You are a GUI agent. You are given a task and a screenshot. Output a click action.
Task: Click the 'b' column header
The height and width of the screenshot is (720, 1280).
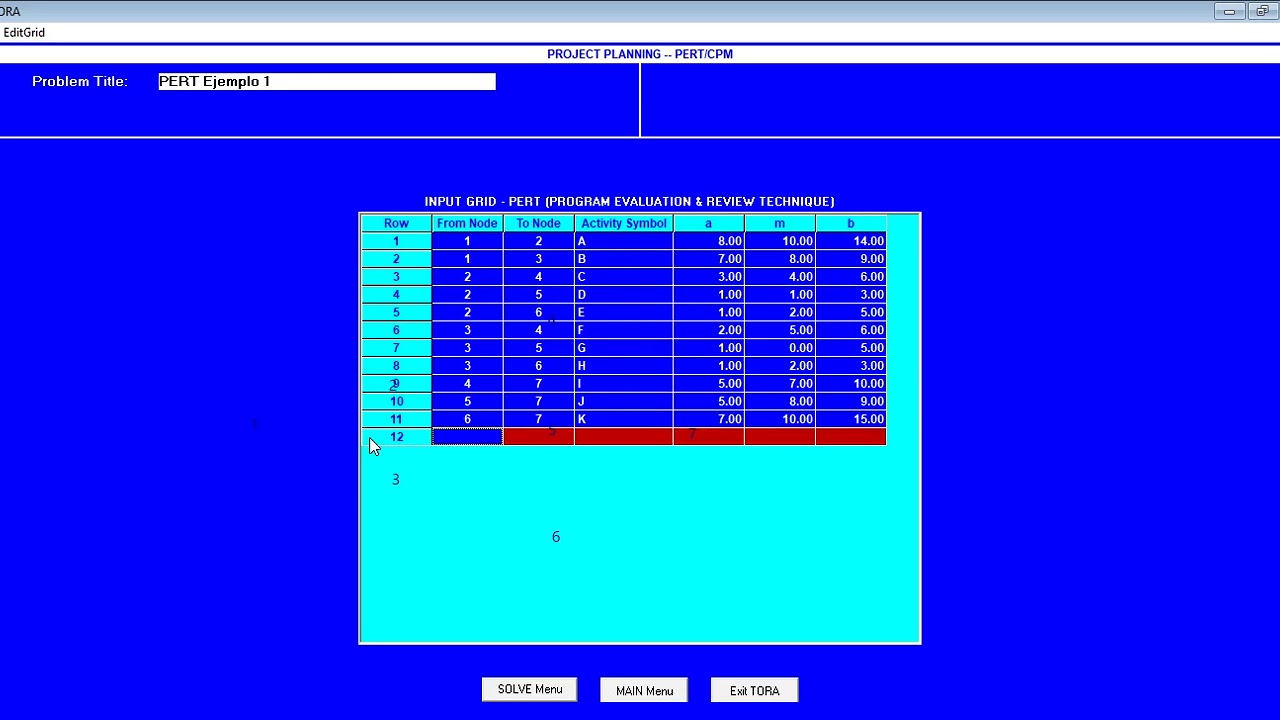[850, 223]
